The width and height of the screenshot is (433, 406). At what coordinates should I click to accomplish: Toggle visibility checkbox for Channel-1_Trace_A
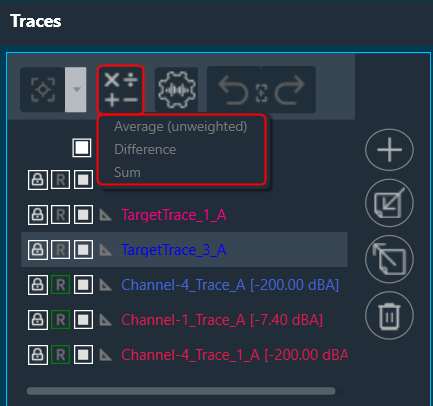pyautogui.click(x=83, y=320)
